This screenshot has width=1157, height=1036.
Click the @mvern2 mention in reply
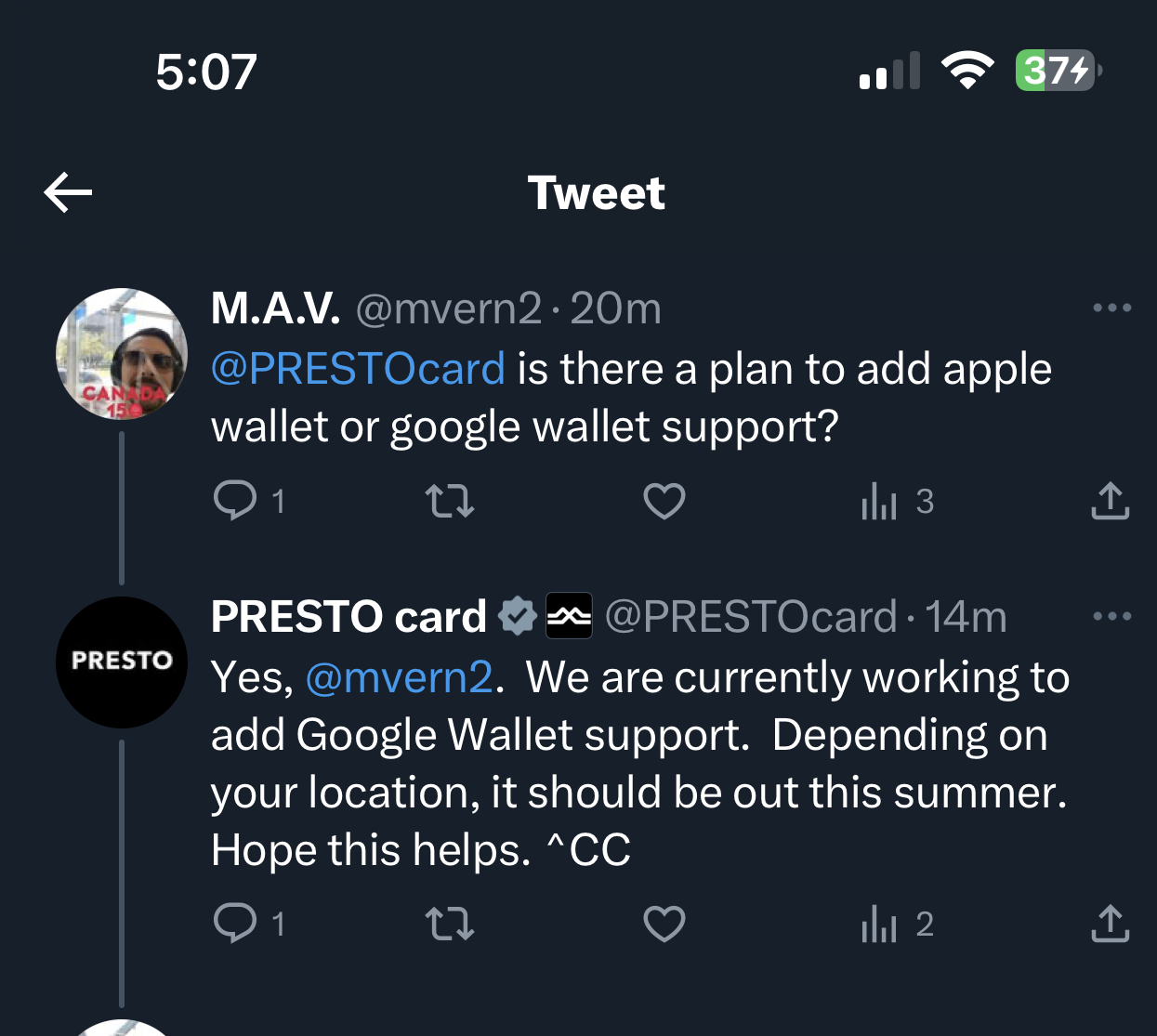(x=399, y=677)
